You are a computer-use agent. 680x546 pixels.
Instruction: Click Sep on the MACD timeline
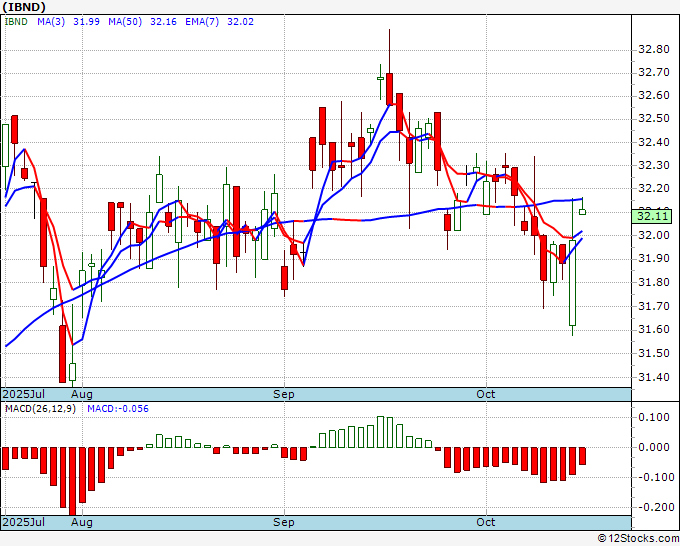point(284,522)
